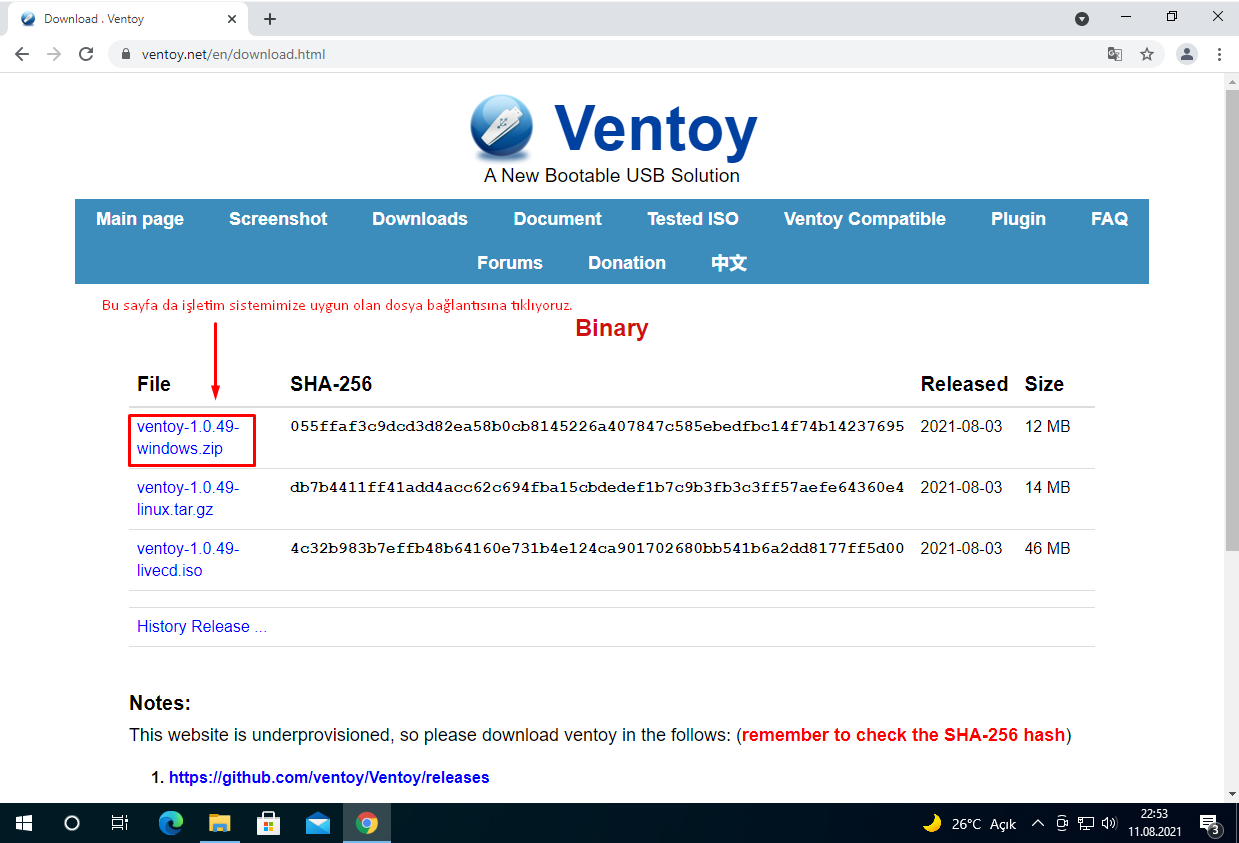Click the Notes: heading

(160, 704)
